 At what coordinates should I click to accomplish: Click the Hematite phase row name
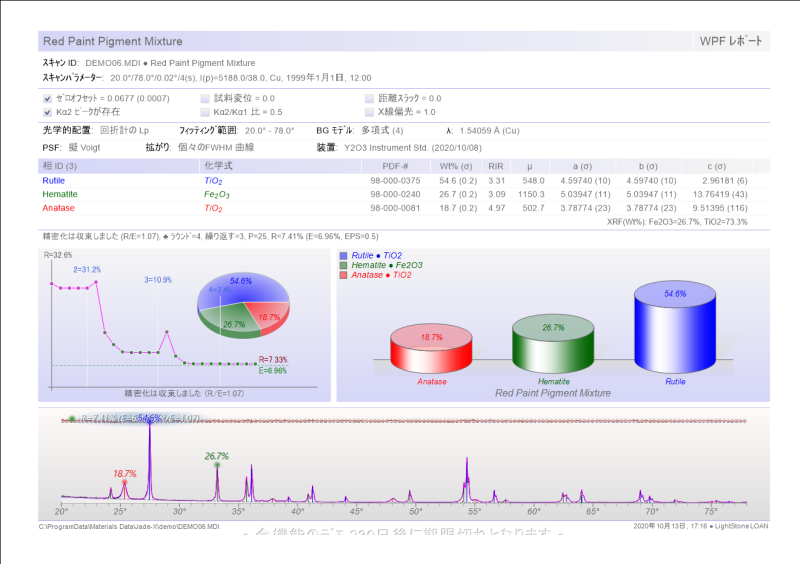(58, 194)
